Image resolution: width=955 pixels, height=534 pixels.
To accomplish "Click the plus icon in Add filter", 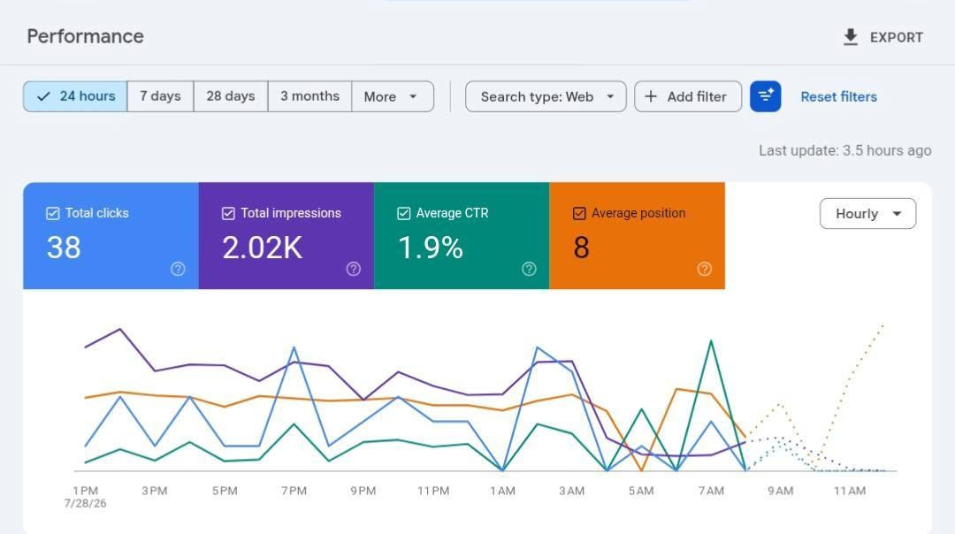I will tap(650, 96).
